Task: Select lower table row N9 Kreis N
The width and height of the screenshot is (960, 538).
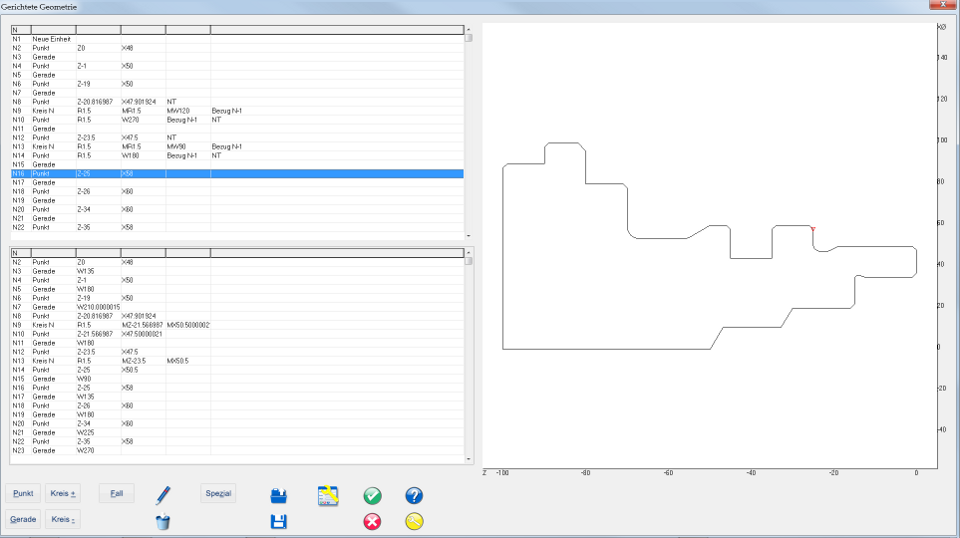Action: click(x=238, y=325)
